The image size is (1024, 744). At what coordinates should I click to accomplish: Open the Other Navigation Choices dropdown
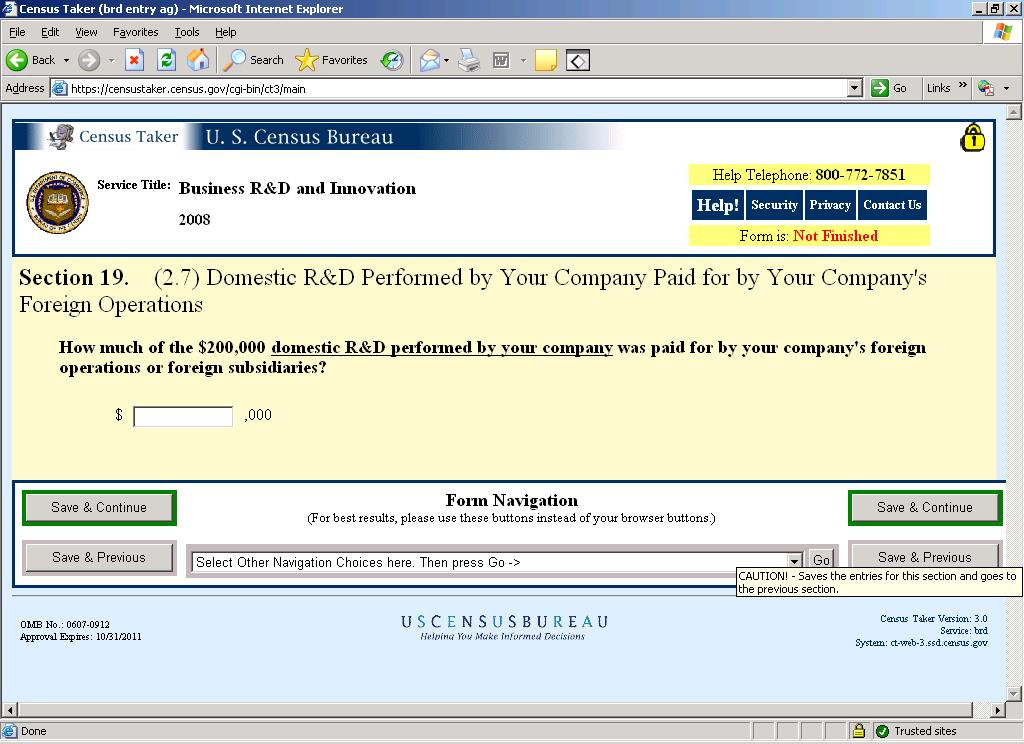pos(795,562)
